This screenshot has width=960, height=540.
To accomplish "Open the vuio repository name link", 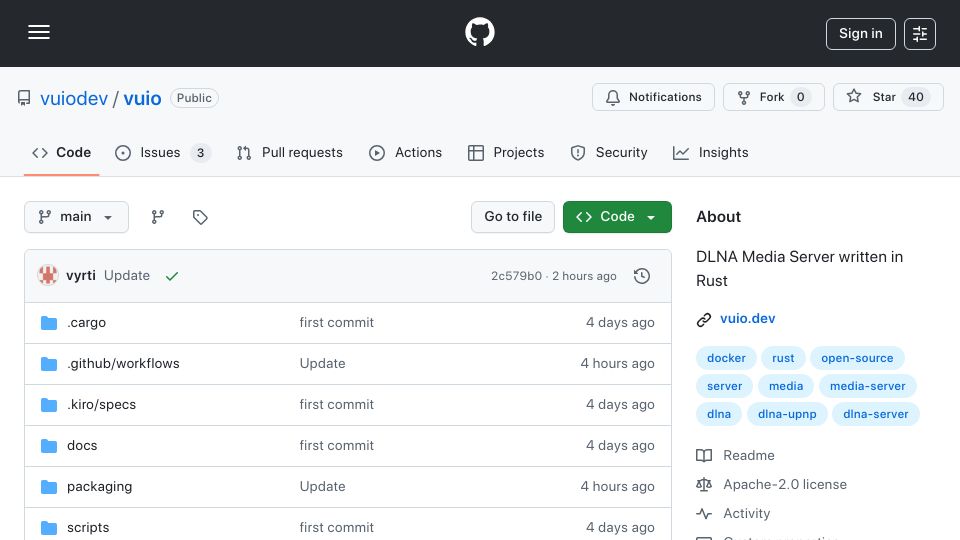I will pos(142,98).
